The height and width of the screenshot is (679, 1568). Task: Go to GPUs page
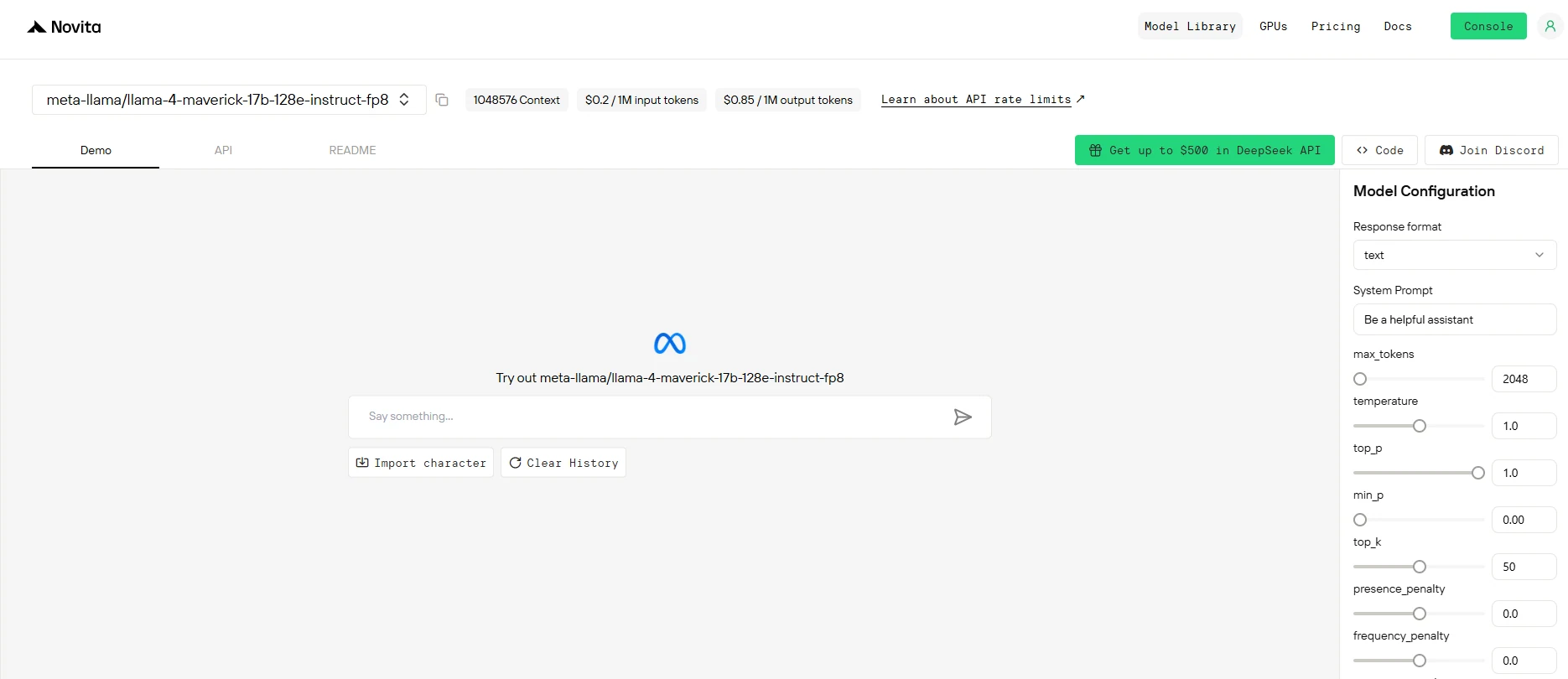coord(1273,26)
